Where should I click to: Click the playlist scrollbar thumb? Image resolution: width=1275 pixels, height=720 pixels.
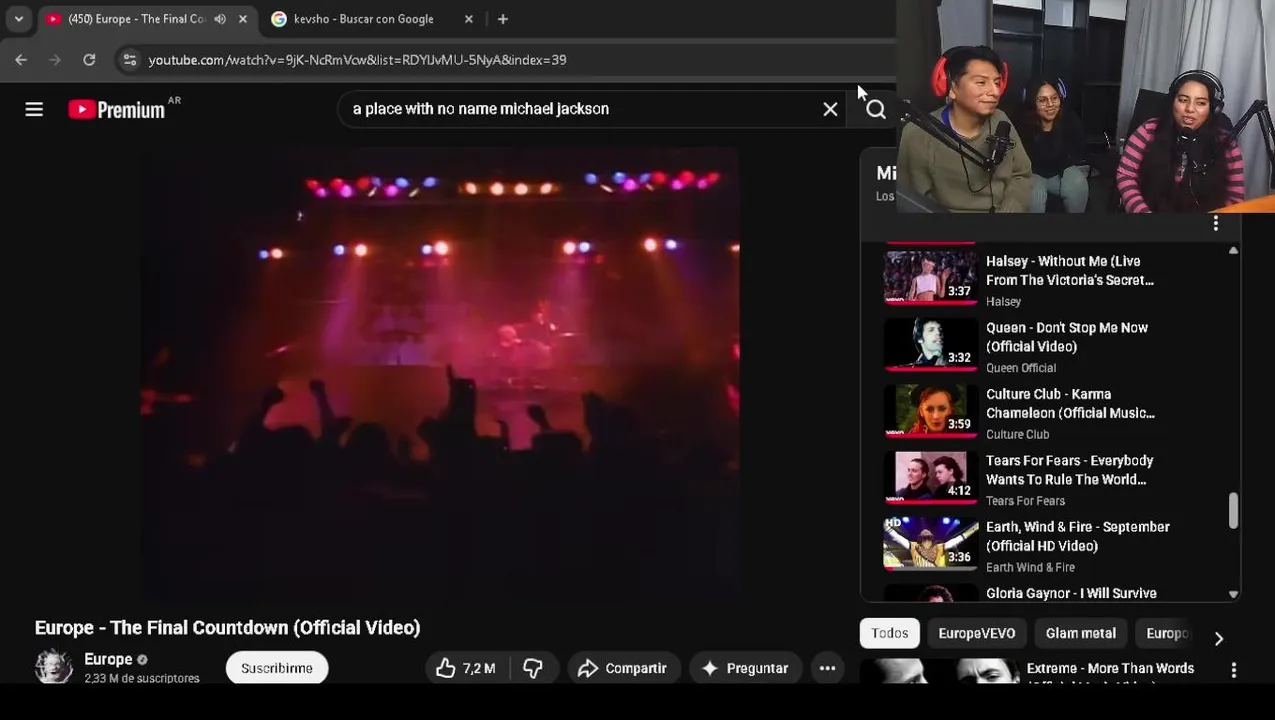pos(1233,510)
